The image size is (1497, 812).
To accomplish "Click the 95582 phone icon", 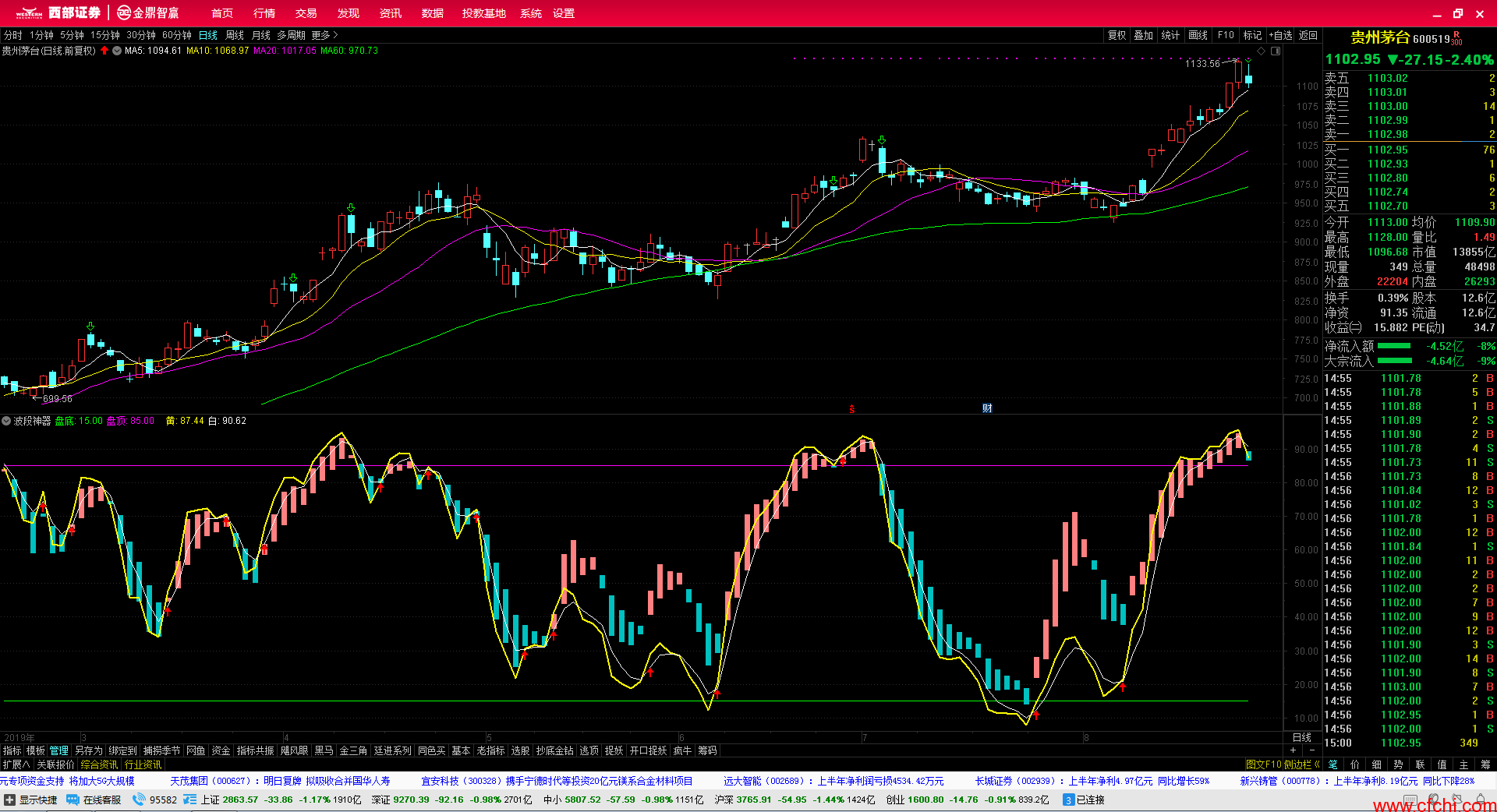I will point(140,800).
